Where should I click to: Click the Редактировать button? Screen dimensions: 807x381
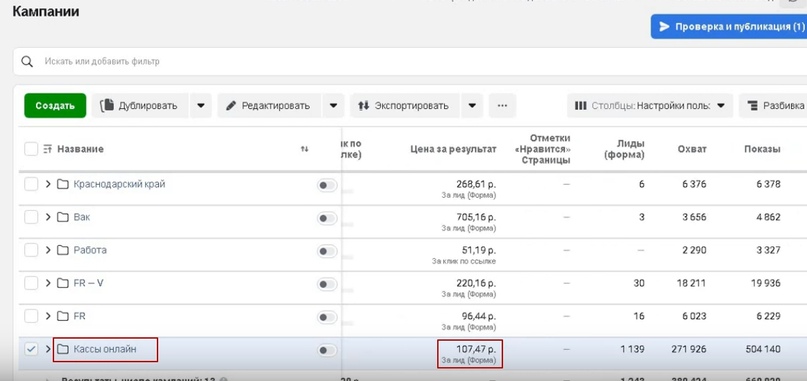coord(270,106)
